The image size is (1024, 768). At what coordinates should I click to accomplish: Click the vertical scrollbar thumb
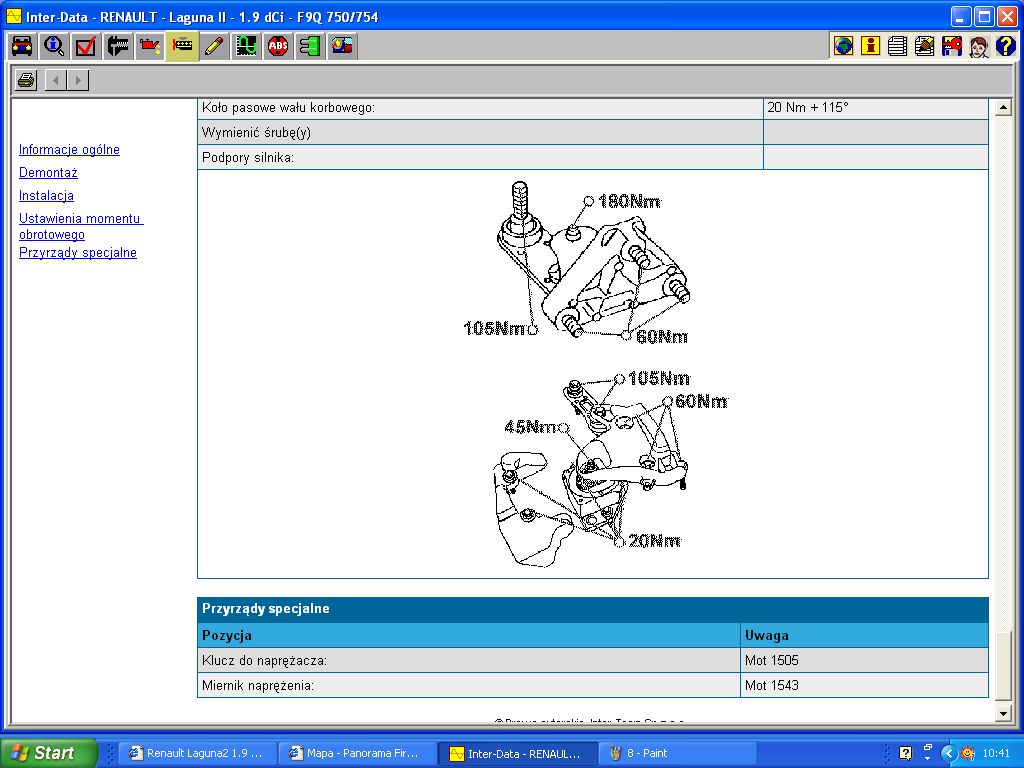[x=1003, y=667]
